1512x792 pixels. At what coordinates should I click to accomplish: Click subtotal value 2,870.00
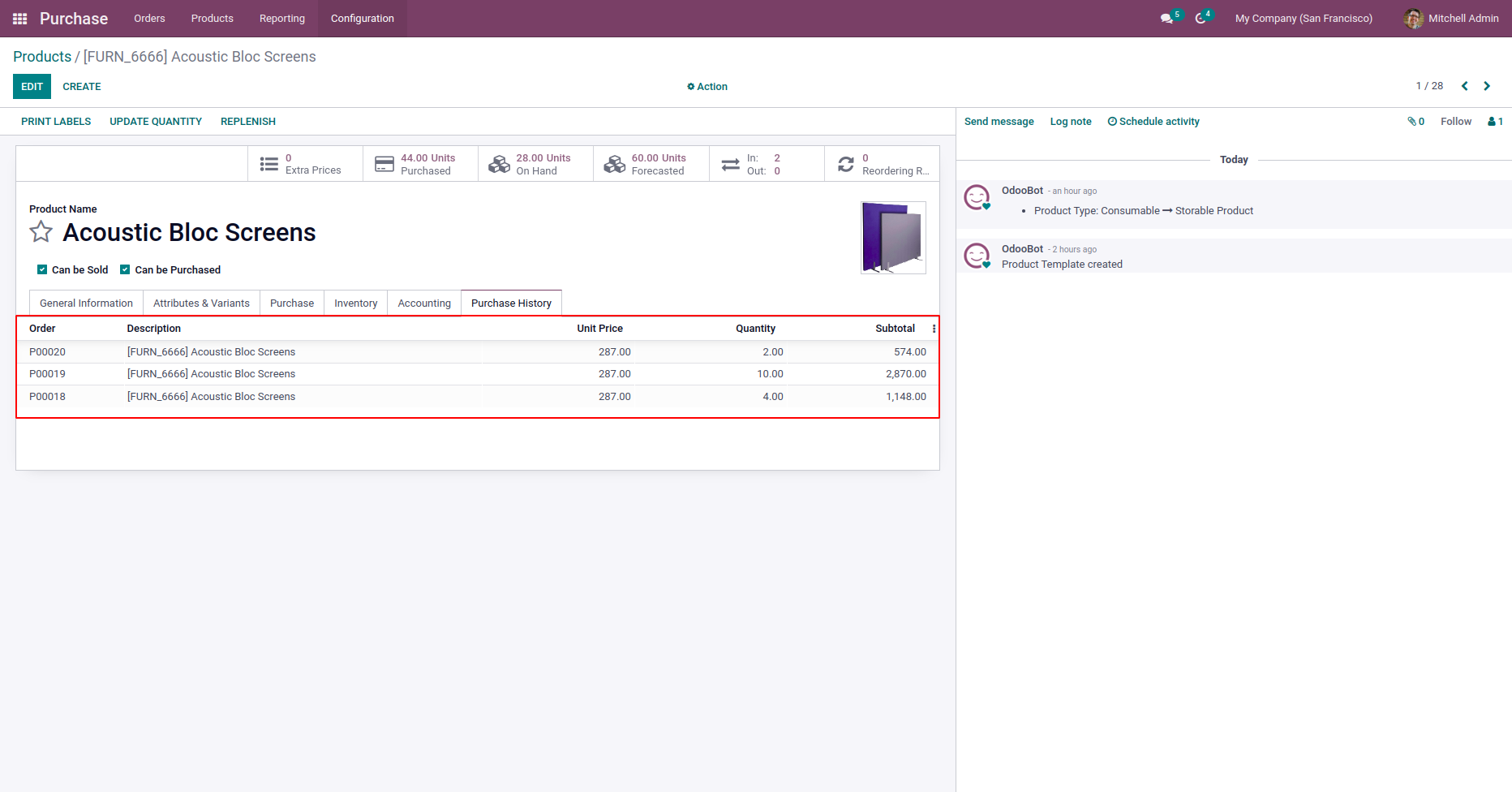[906, 374]
